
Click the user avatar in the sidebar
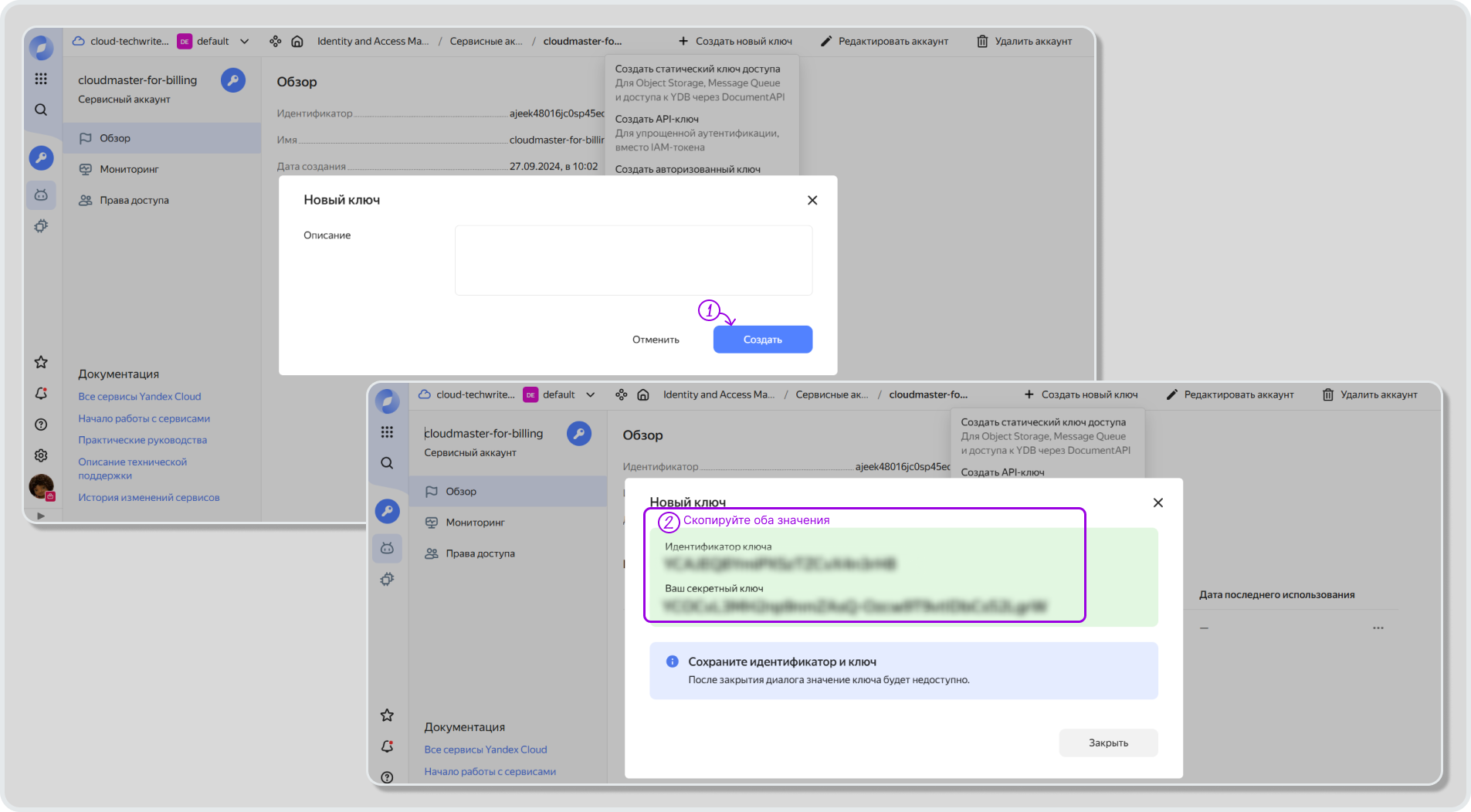coord(41,486)
